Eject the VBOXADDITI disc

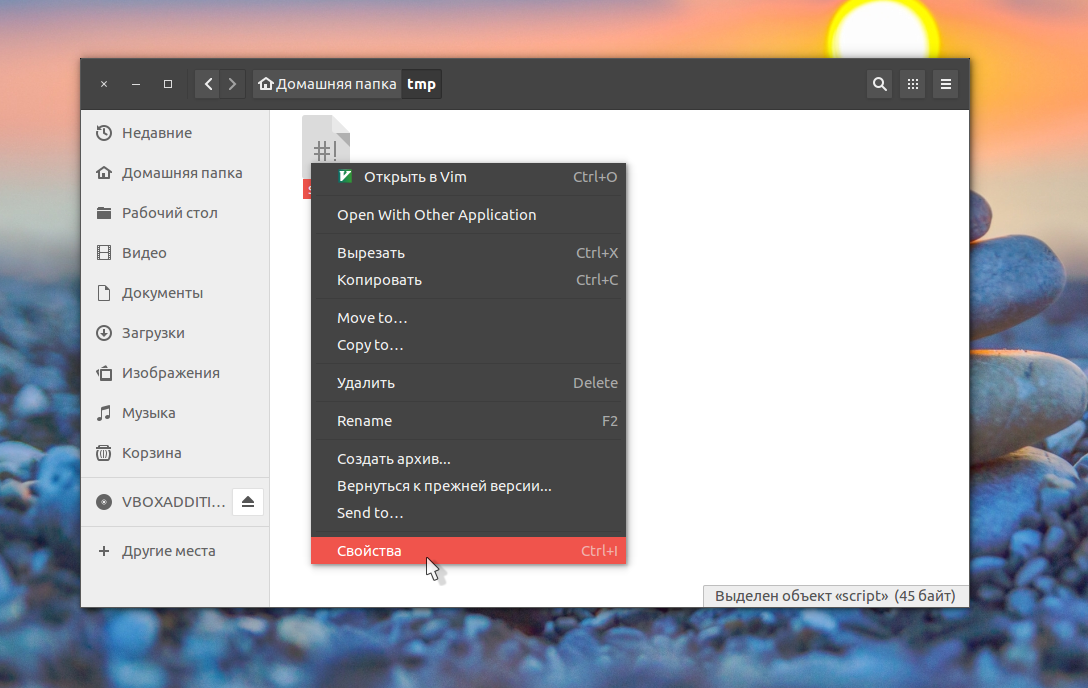click(x=248, y=501)
